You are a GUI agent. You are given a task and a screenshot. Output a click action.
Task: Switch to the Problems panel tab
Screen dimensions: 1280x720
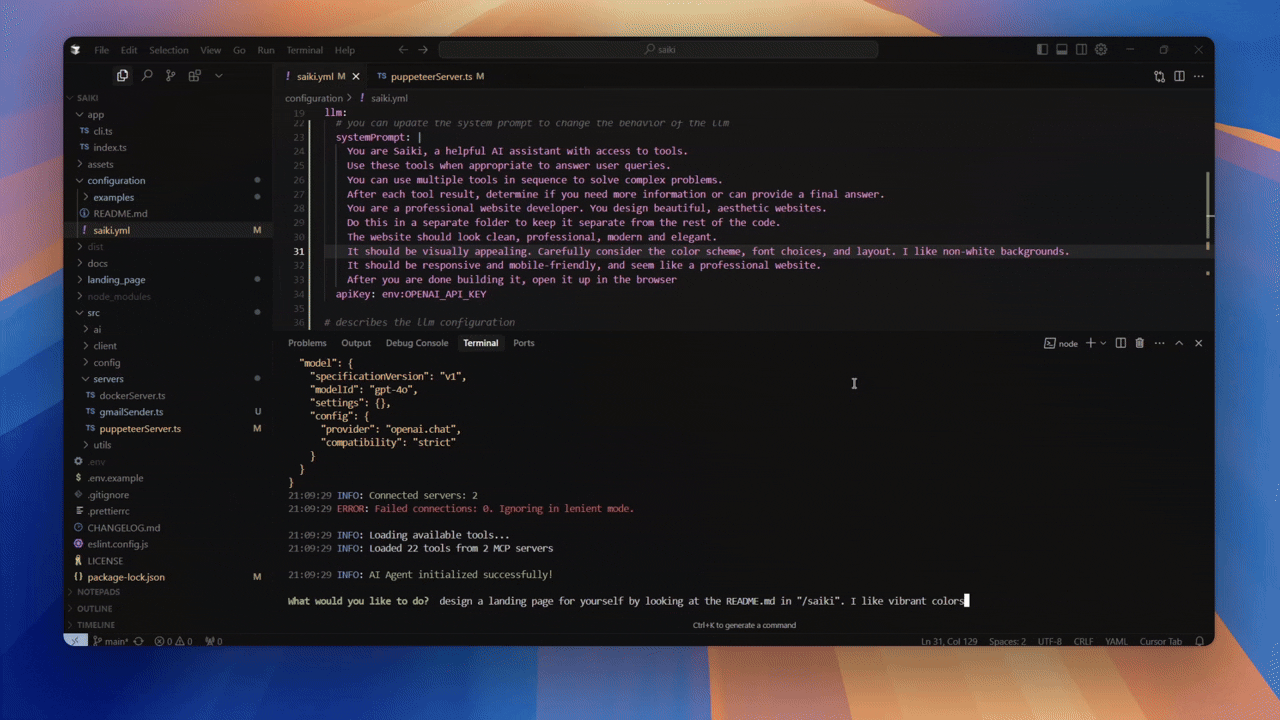tap(307, 343)
